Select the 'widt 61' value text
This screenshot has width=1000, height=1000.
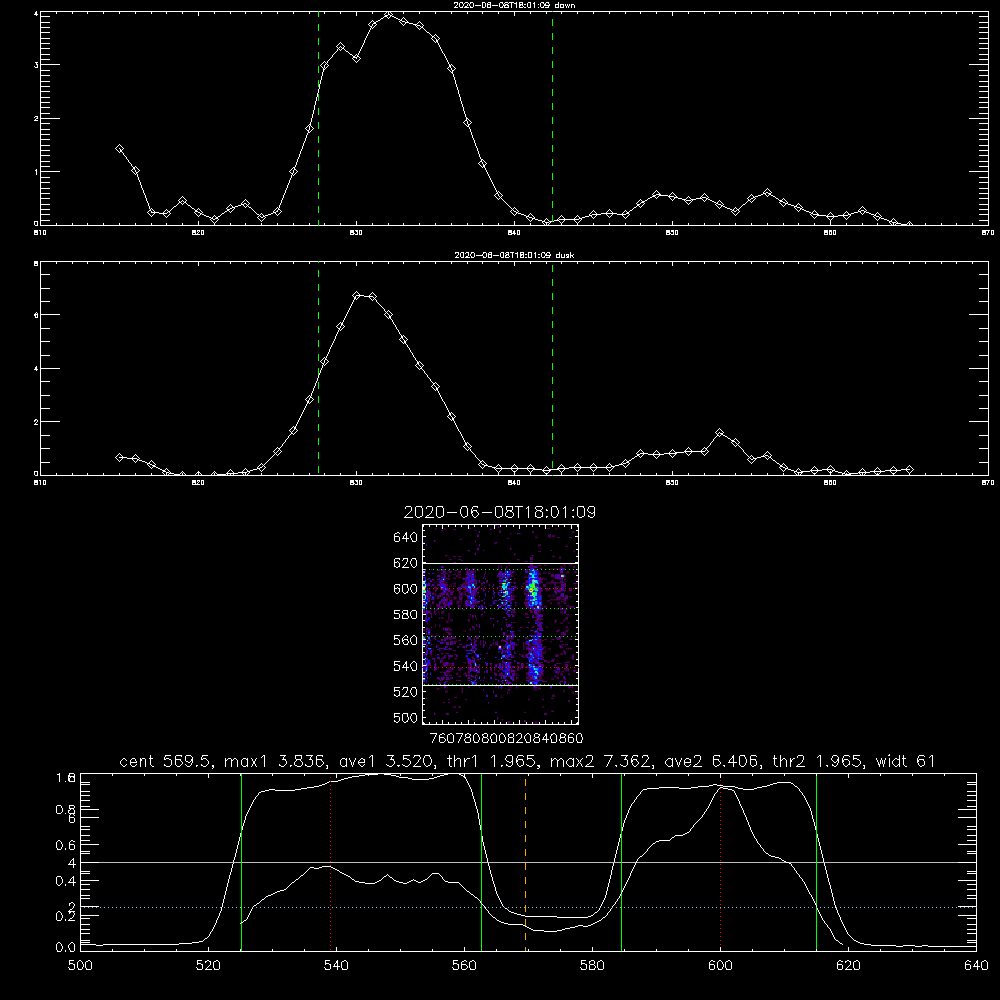pos(905,761)
